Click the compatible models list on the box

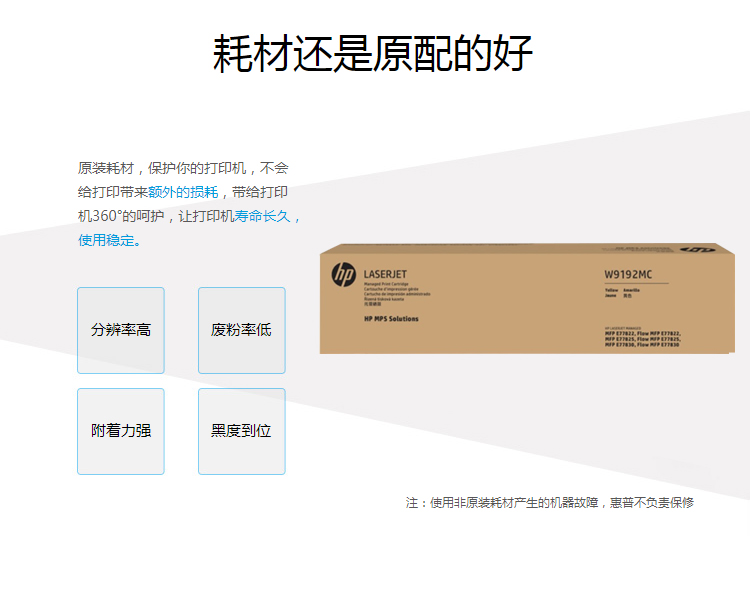tap(643, 339)
